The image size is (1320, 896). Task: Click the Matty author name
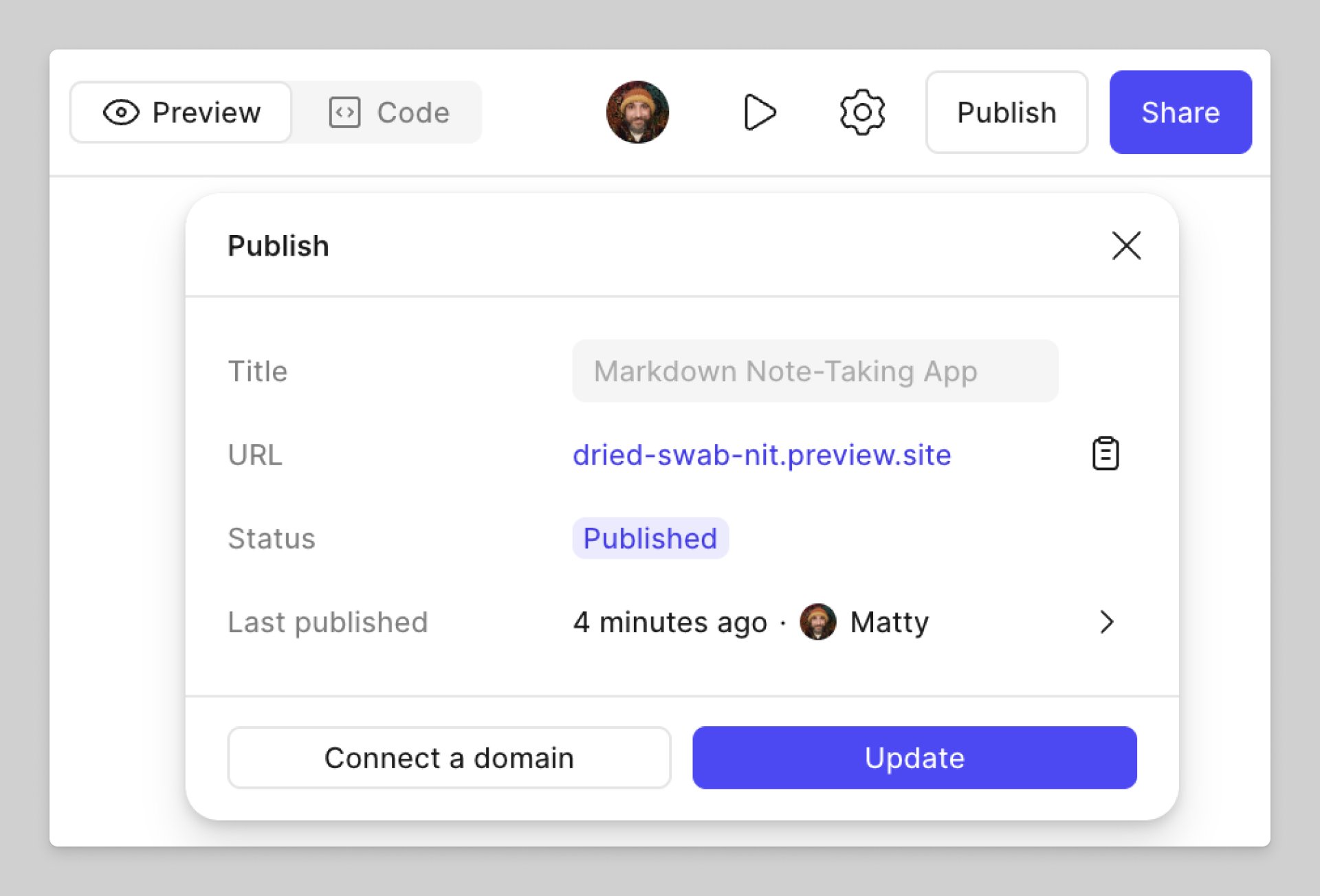tap(890, 623)
